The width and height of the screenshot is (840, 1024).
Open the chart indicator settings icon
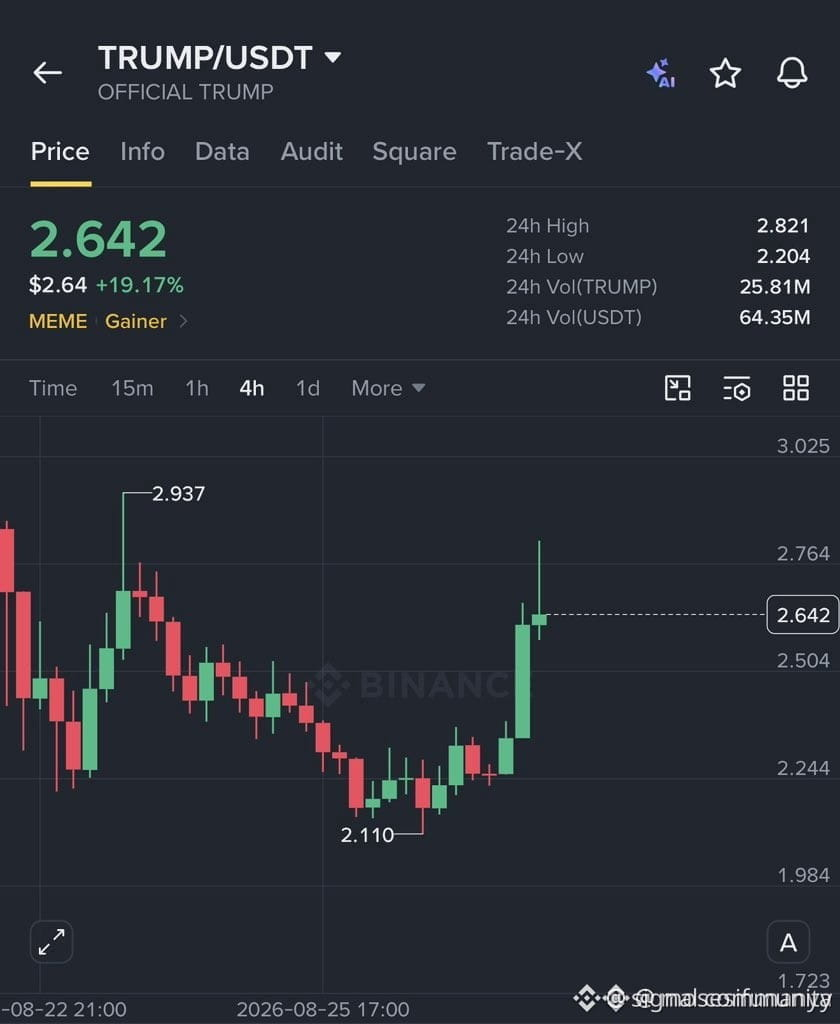[737, 388]
